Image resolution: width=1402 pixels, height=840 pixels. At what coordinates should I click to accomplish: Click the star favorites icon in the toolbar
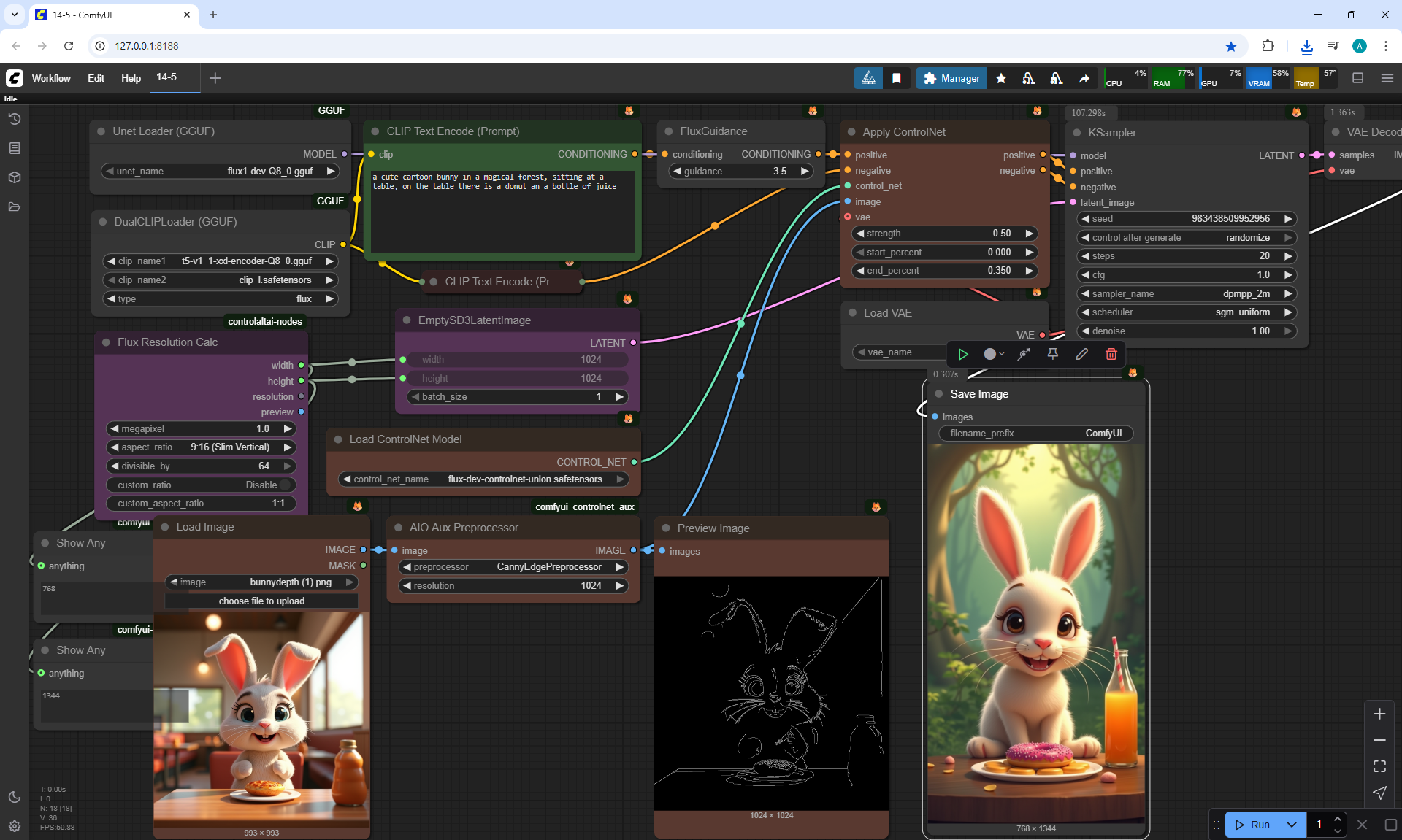[x=1001, y=78]
